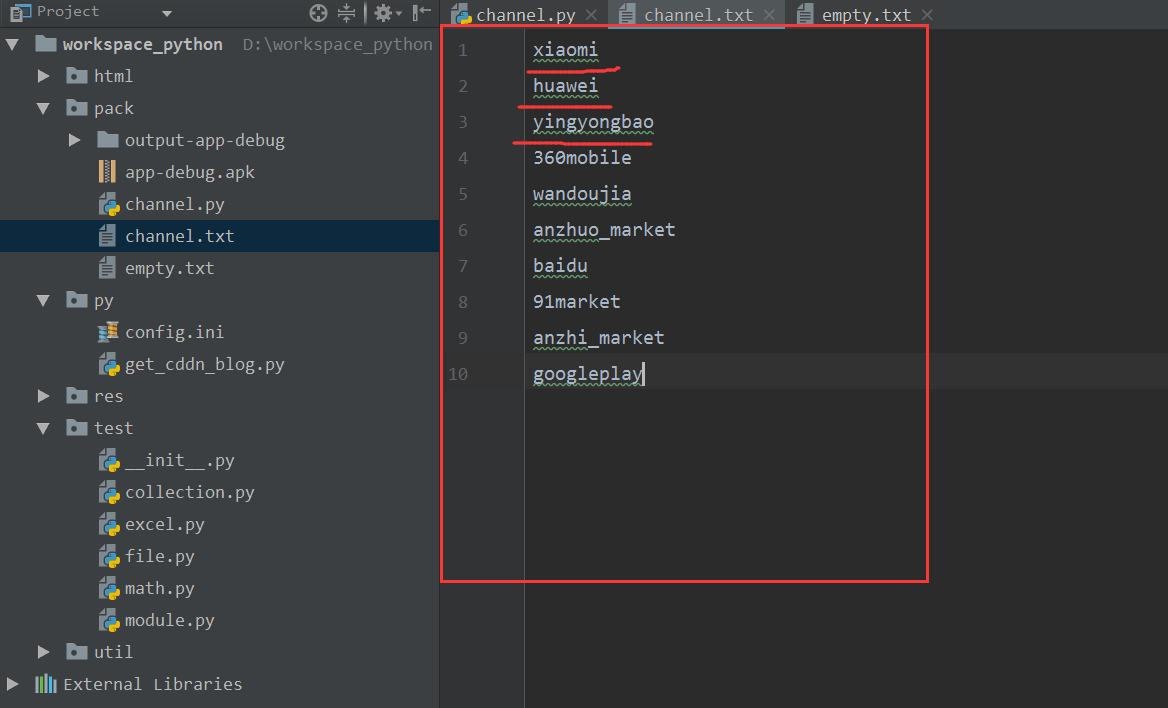Click the word xiaomi on line 1
Viewport: 1168px width, 708px height.
[x=565, y=50]
